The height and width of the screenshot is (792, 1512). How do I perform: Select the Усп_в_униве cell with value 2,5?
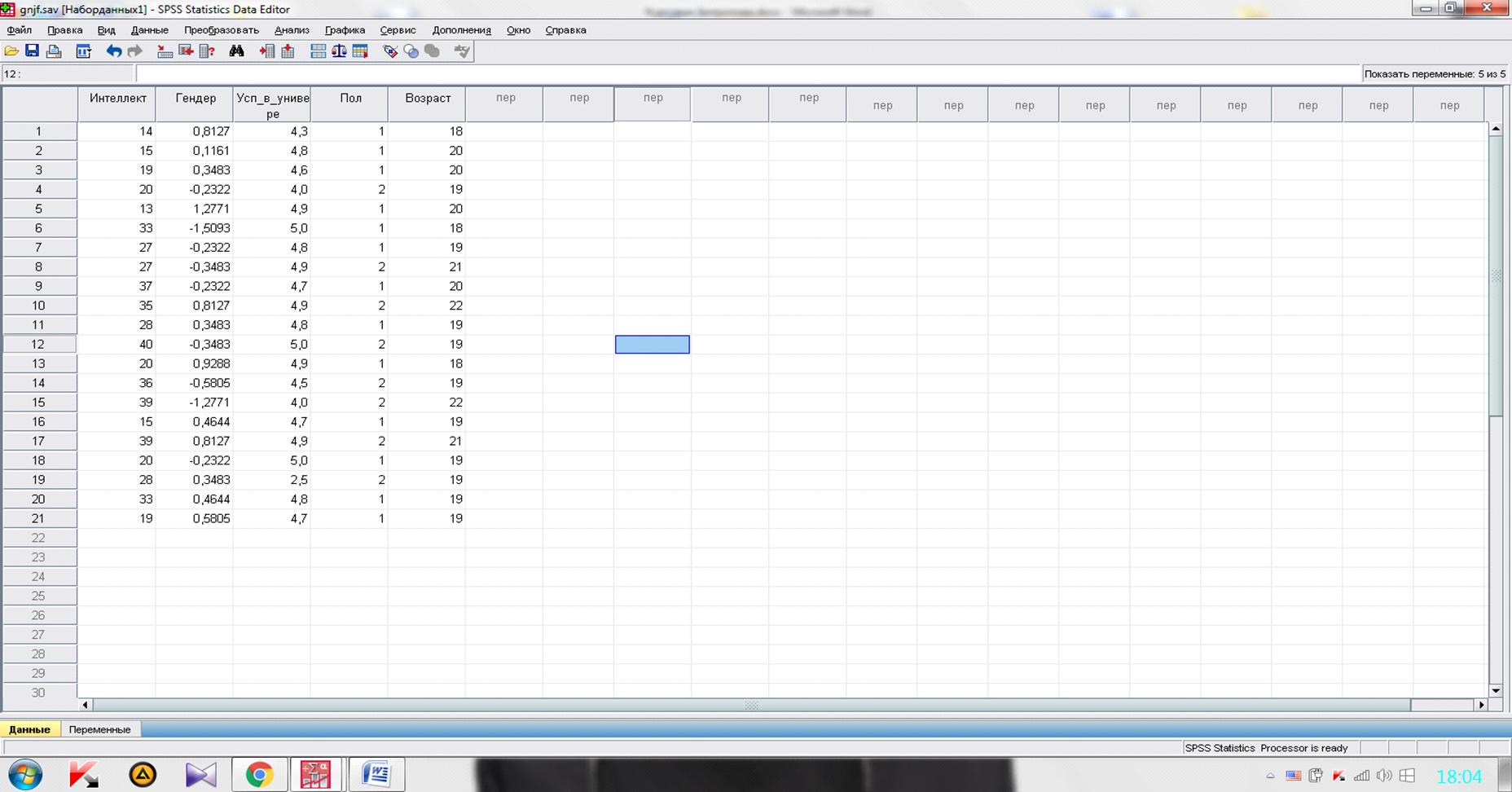click(x=272, y=480)
